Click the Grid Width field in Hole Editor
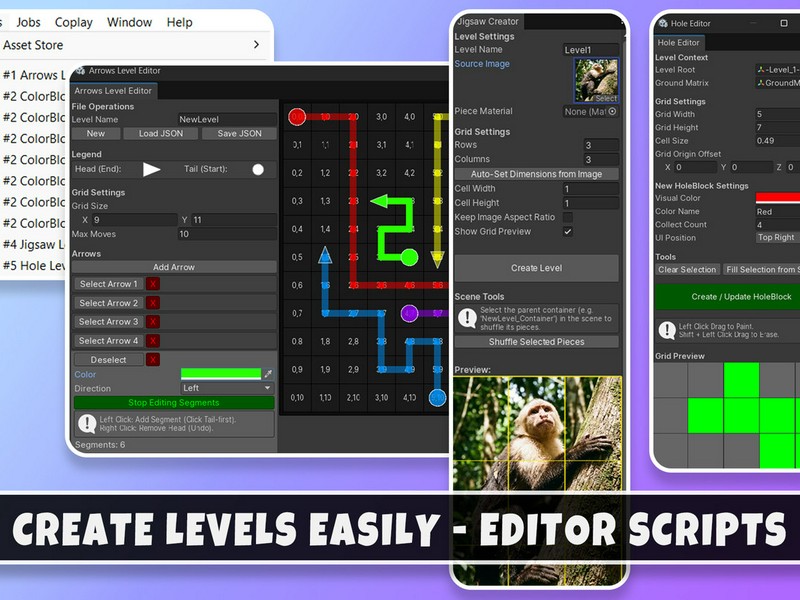The height and width of the screenshot is (600, 800). click(x=778, y=114)
